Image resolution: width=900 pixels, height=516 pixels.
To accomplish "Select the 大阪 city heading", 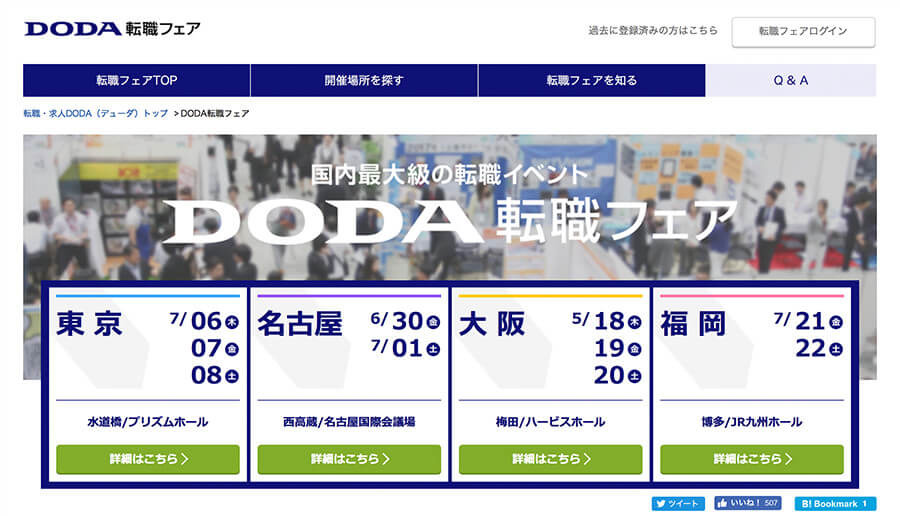I will (x=492, y=325).
